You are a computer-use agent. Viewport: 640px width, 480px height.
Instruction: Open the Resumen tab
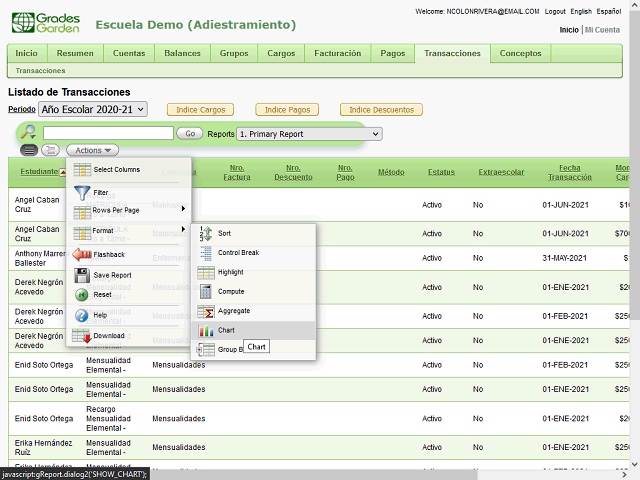pyautogui.click(x=75, y=53)
